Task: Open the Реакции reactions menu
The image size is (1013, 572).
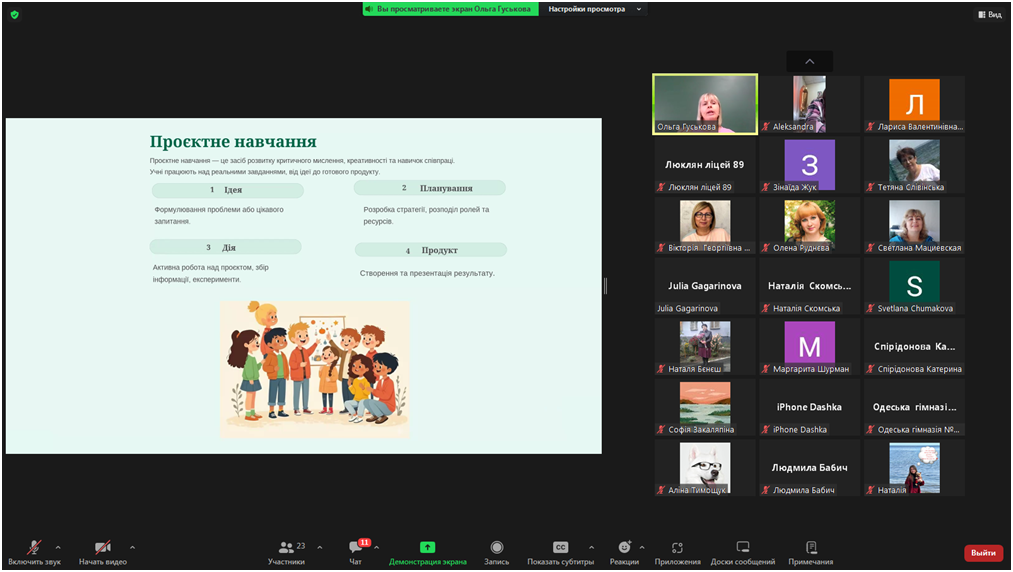Action: point(624,549)
